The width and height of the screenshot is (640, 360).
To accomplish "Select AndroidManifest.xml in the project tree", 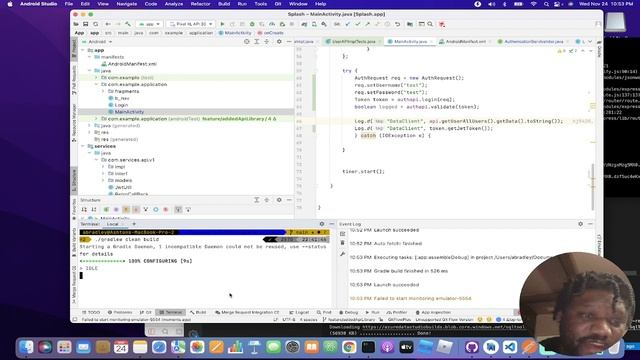I will tap(132, 64).
